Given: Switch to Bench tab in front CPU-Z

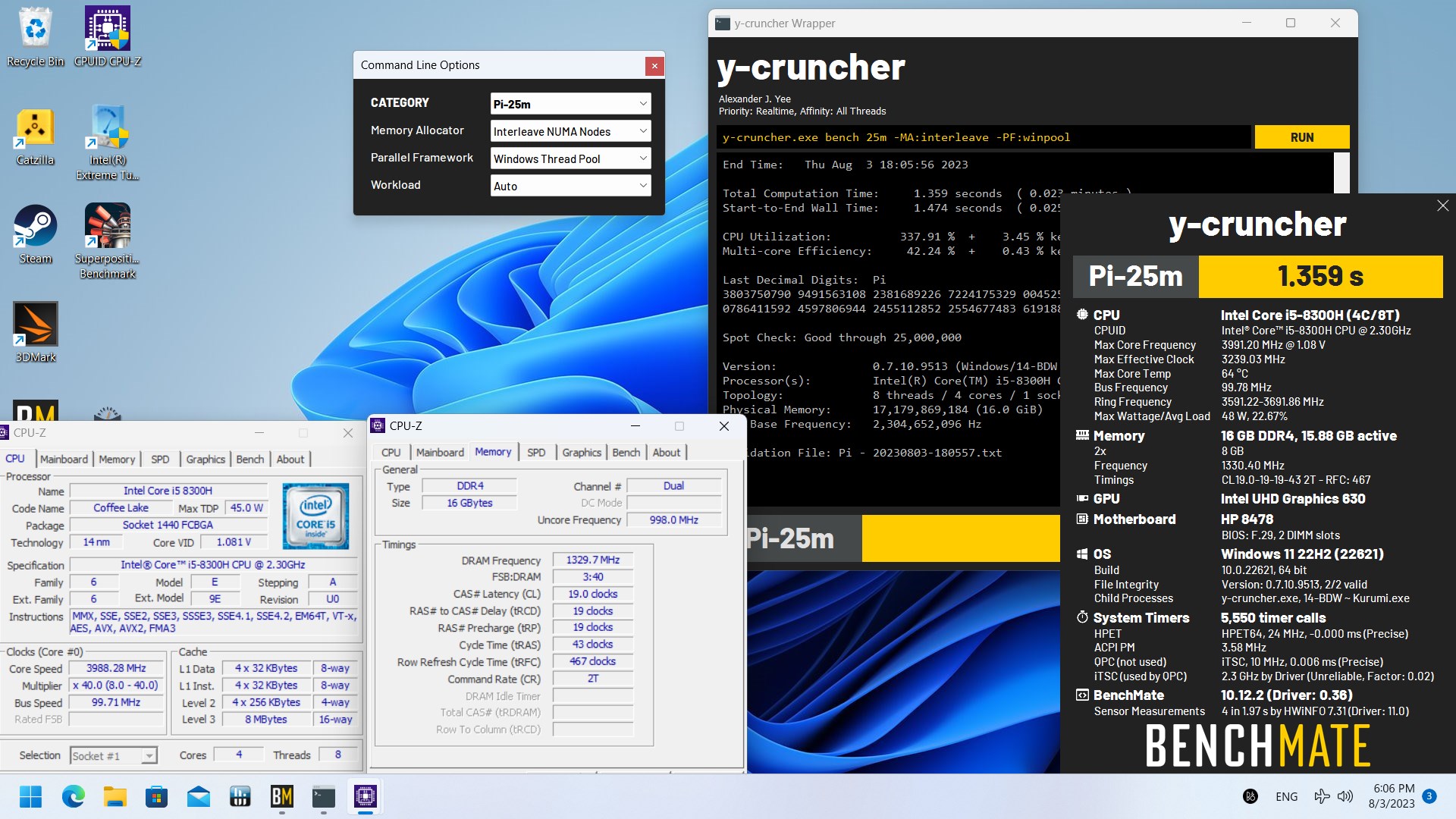Looking at the screenshot, I should pos(626,452).
